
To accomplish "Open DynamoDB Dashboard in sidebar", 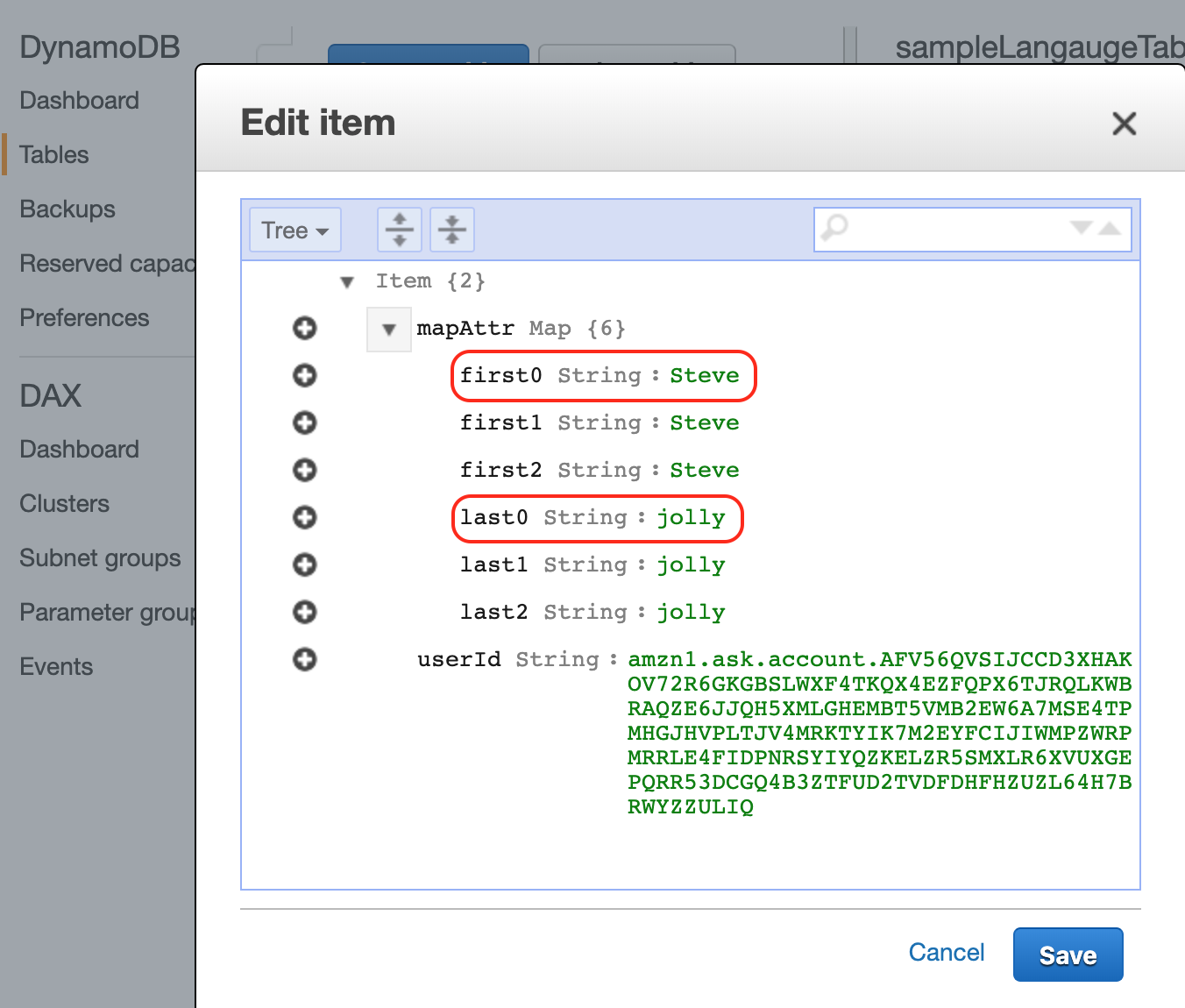I will [80, 101].
